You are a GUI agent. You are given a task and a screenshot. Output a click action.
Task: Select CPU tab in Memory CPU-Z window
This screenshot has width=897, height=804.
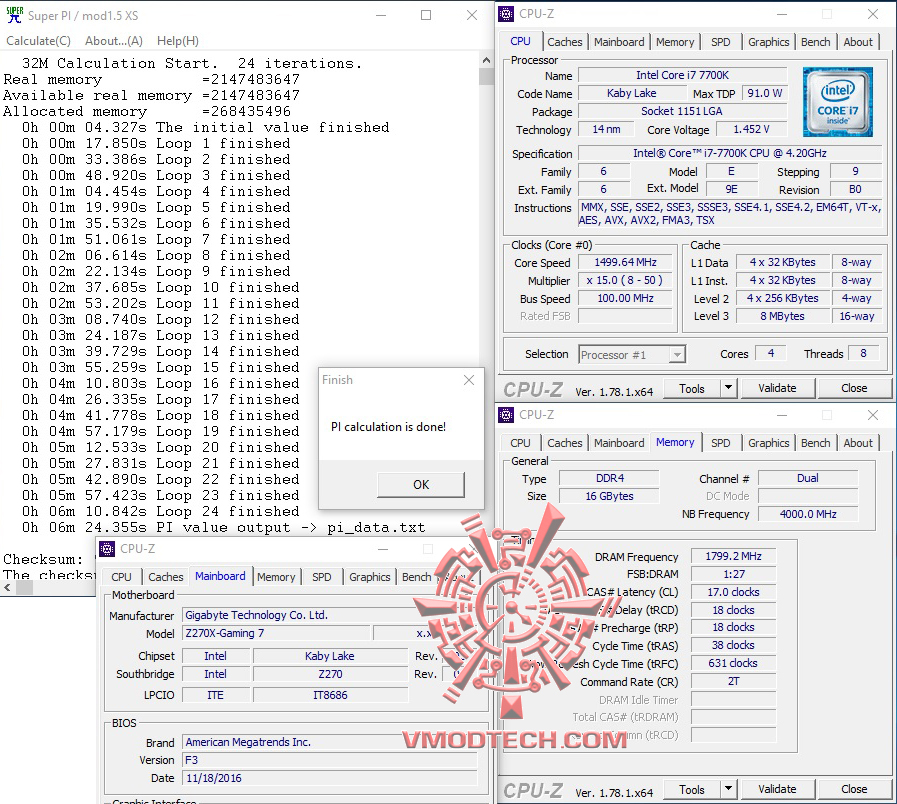(520, 443)
